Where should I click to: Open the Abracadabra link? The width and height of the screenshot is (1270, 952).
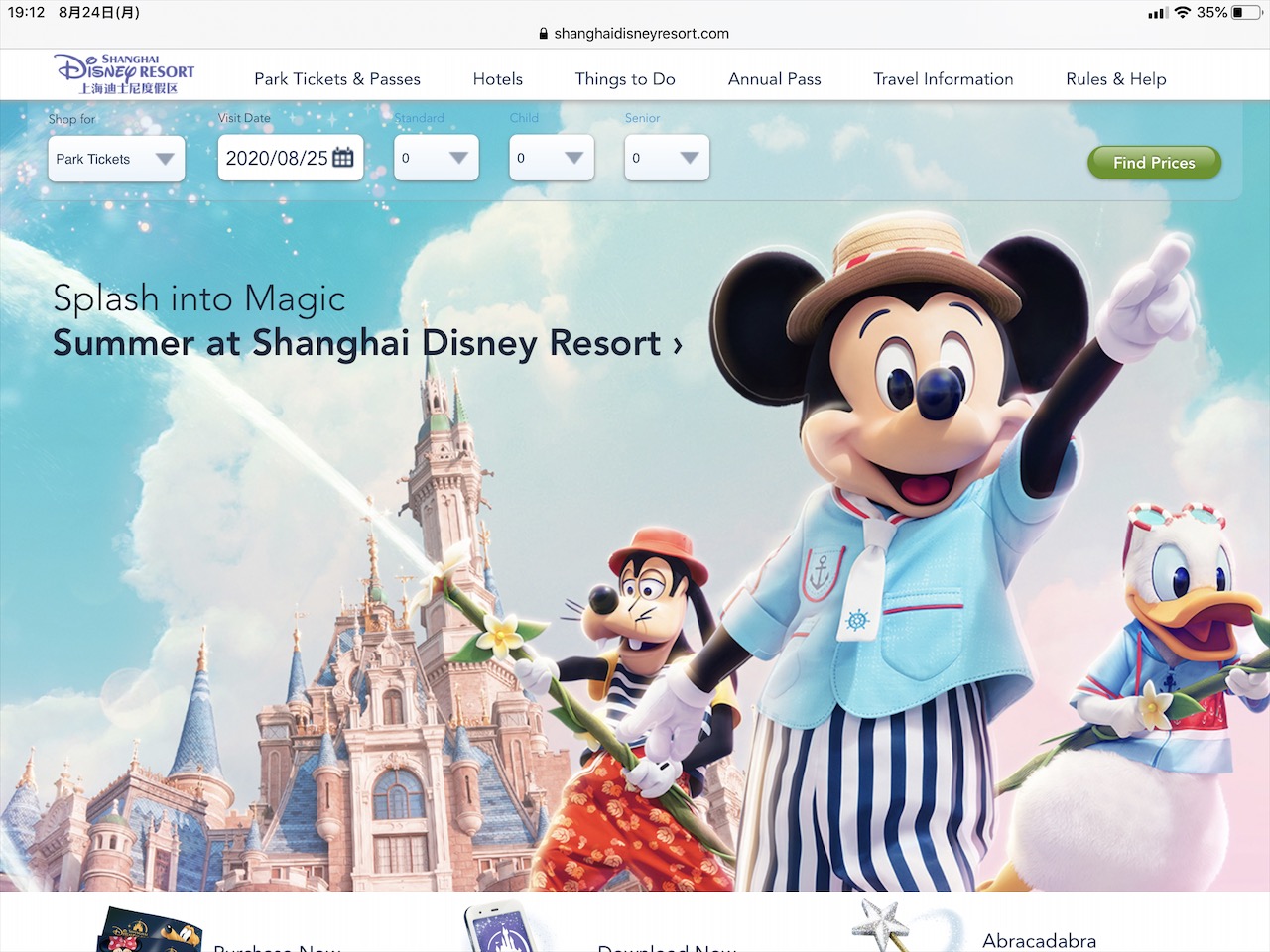[1039, 940]
